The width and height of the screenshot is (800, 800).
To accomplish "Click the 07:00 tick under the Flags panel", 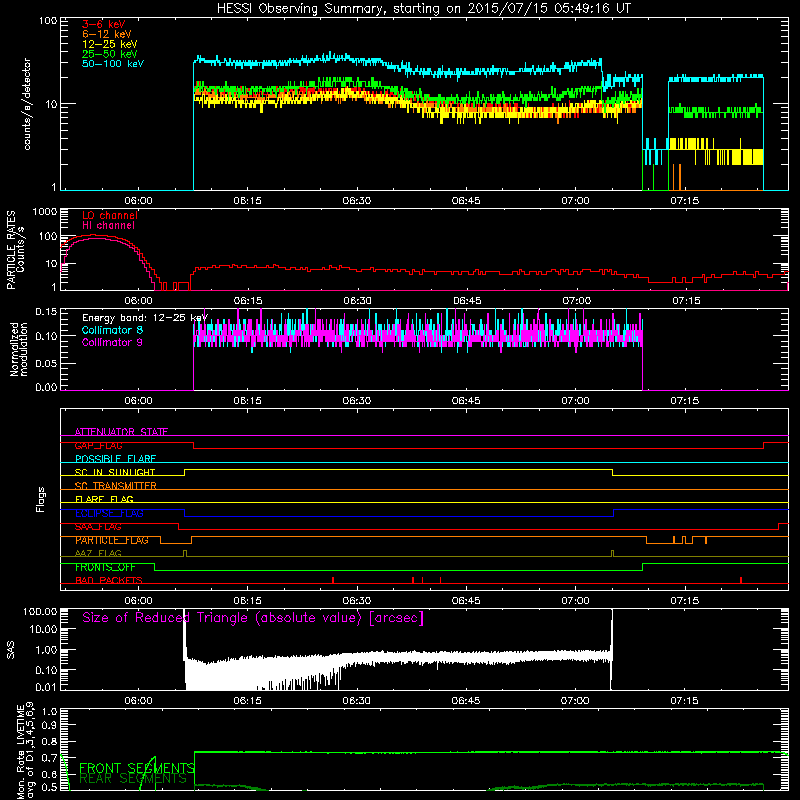I will coord(576,601).
